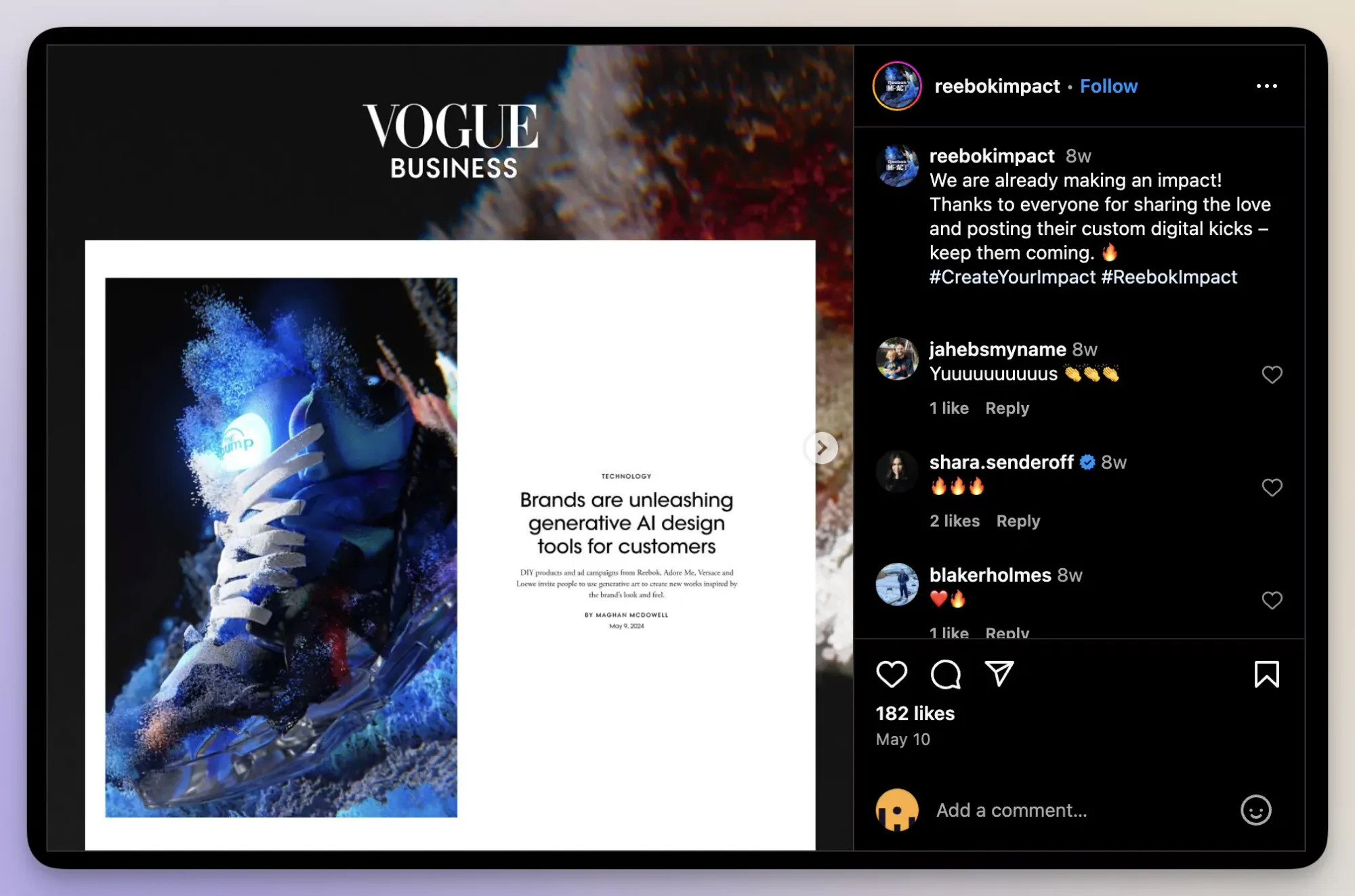Select the Add a comment input field
1355x896 pixels.
[1079, 810]
